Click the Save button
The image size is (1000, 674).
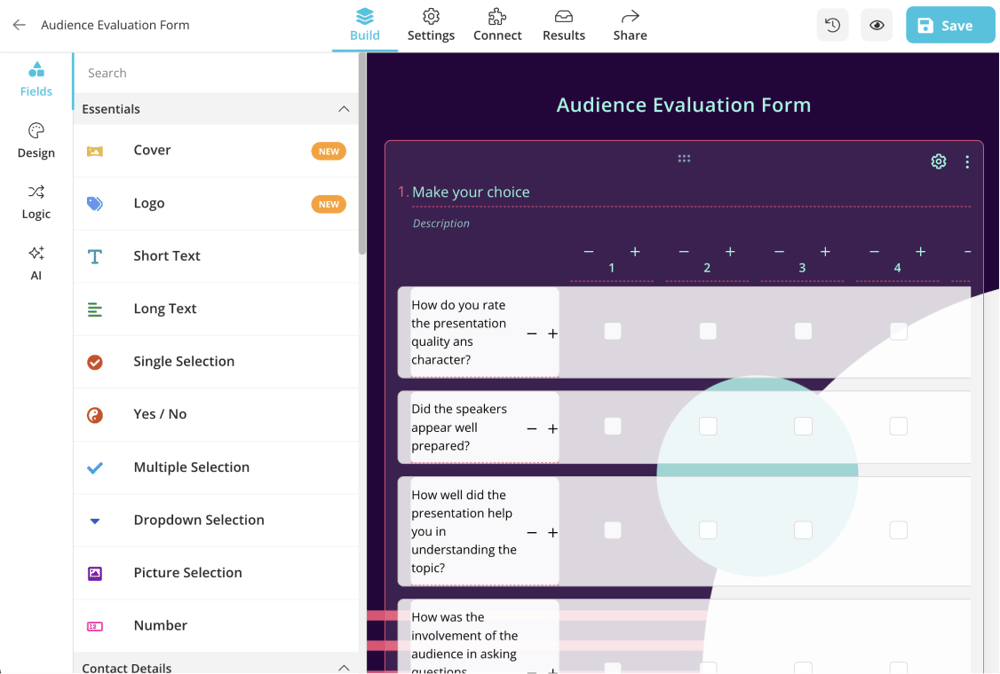[949, 24]
